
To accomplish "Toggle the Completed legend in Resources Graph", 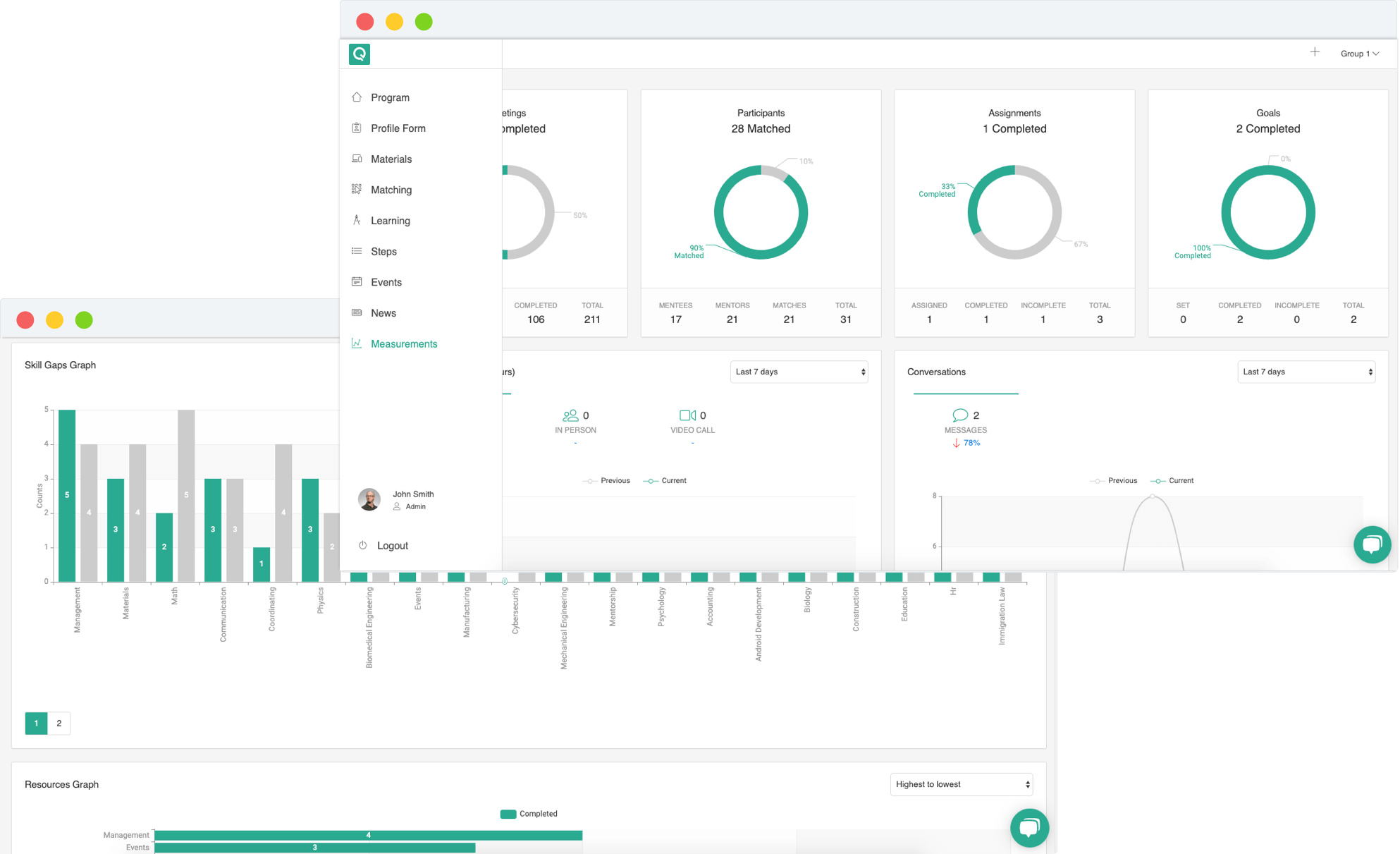I will tap(529, 814).
